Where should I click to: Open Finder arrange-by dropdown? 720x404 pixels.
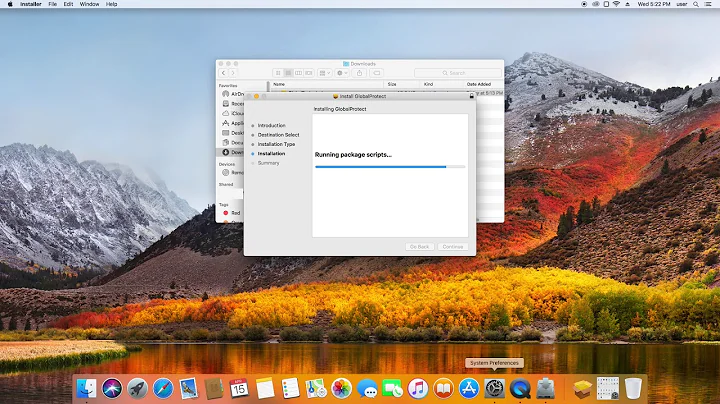tap(325, 73)
